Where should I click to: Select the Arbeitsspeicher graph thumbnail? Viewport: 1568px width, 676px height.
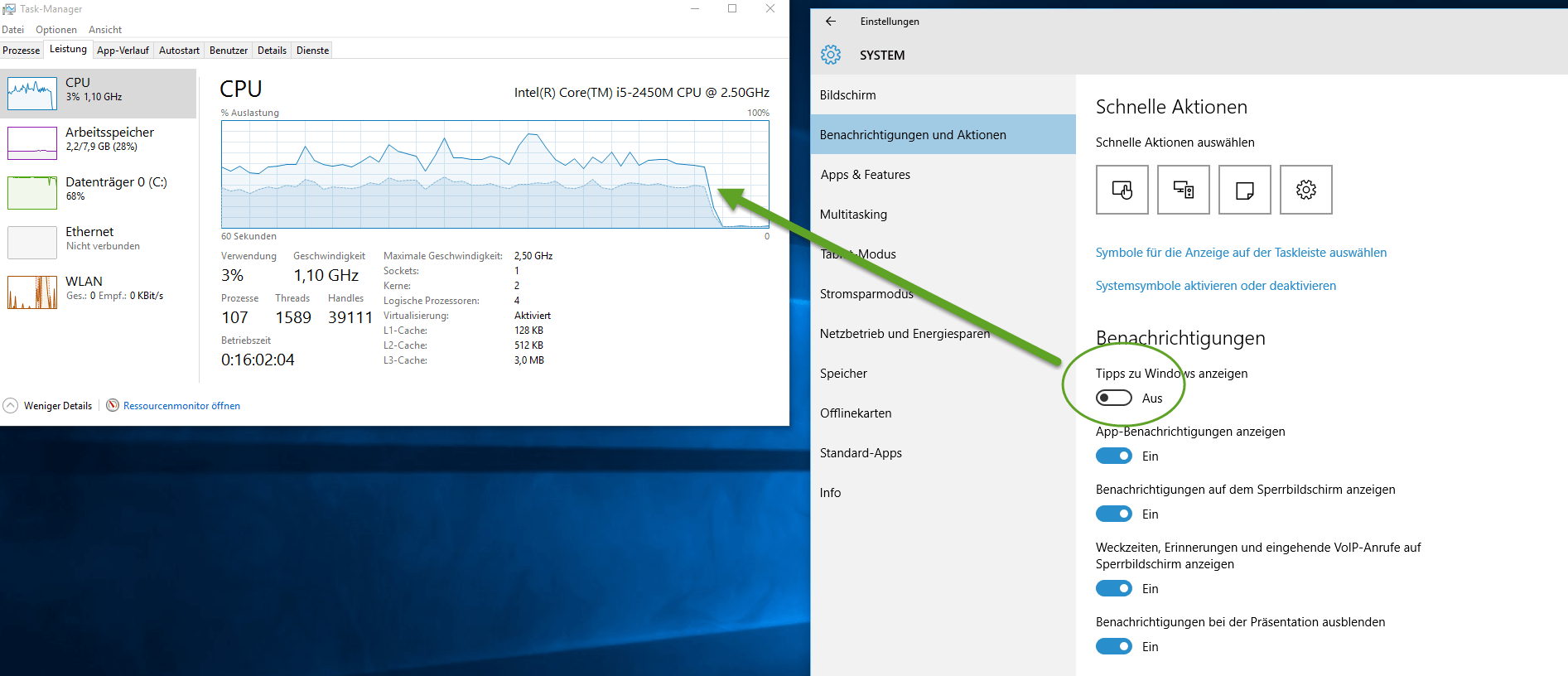(32, 143)
